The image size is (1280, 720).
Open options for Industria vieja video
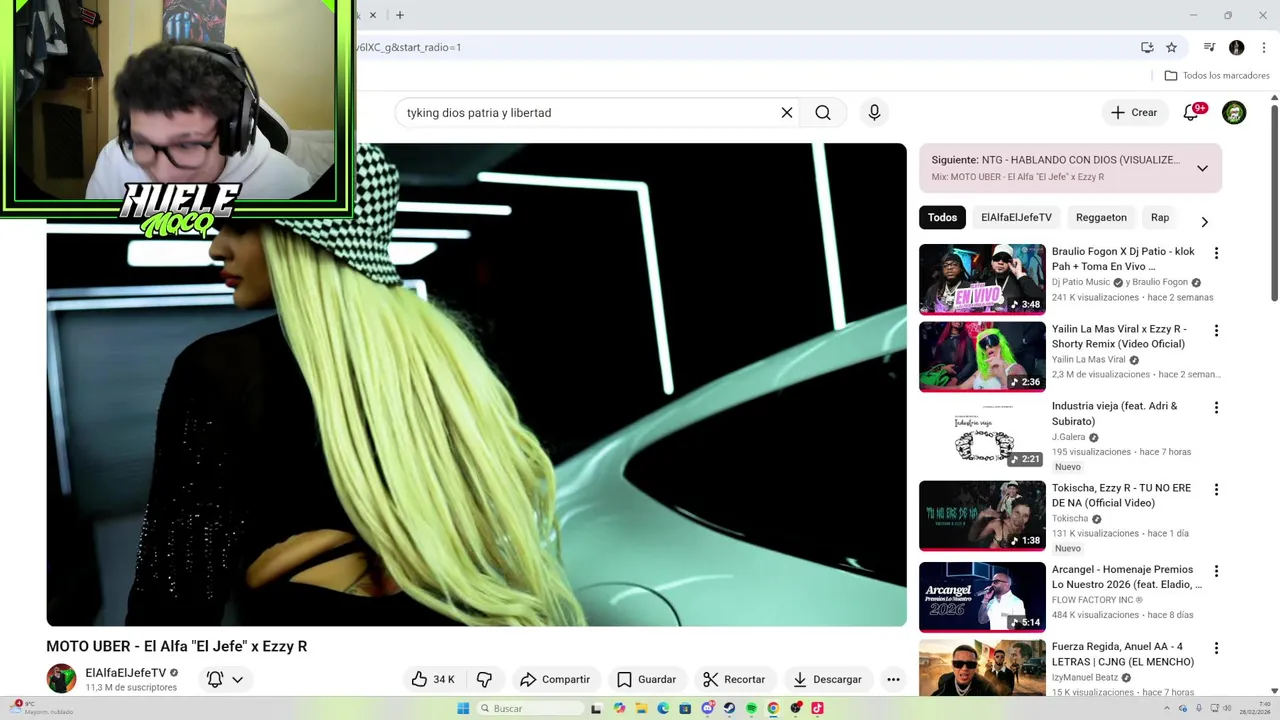pos(1216,407)
